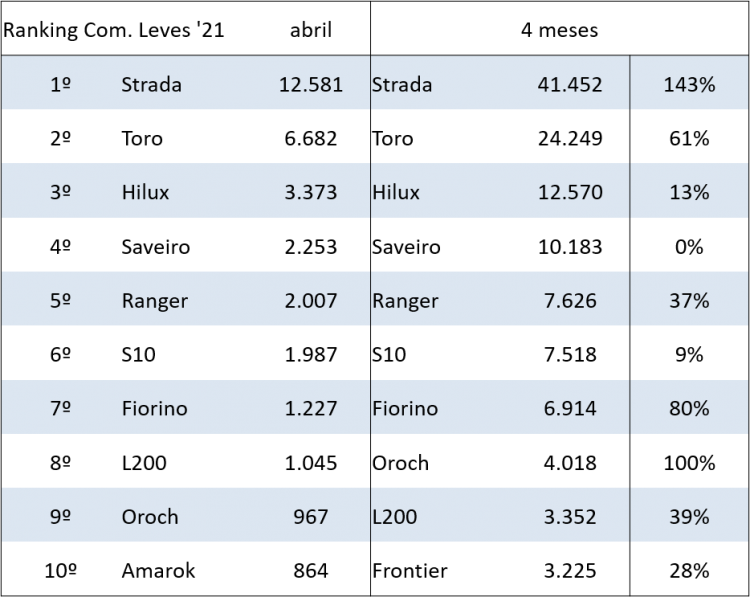Click the L200 model name cell
The width and height of the screenshot is (750, 597).
tap(394, 517)
